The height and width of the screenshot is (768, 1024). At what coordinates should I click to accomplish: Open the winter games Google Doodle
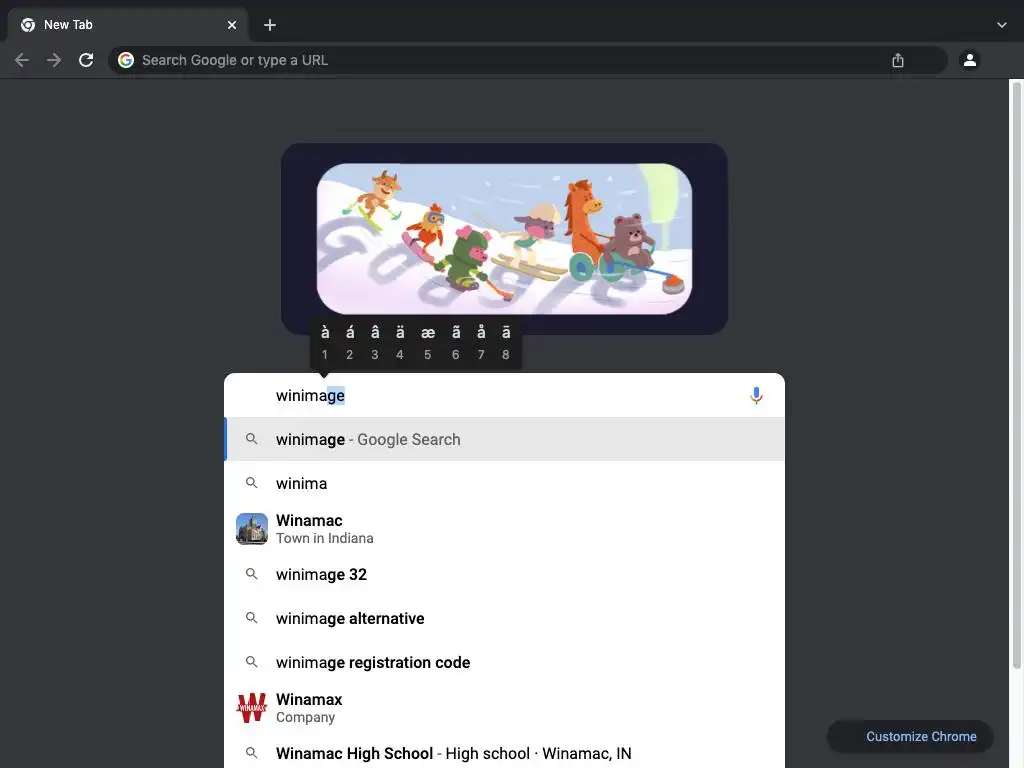click(504, 238)
